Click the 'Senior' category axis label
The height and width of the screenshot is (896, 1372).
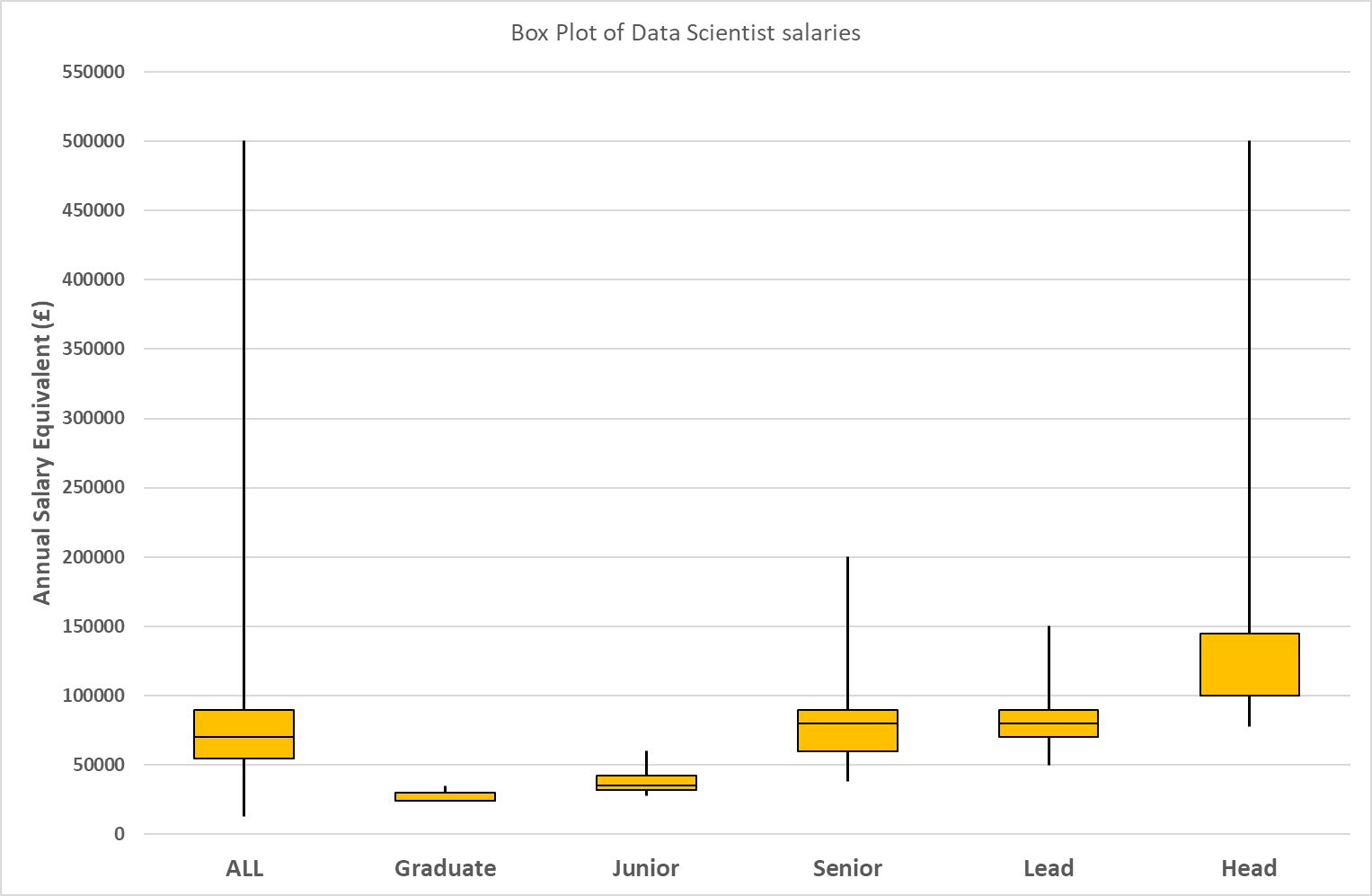tap(847, 868)
